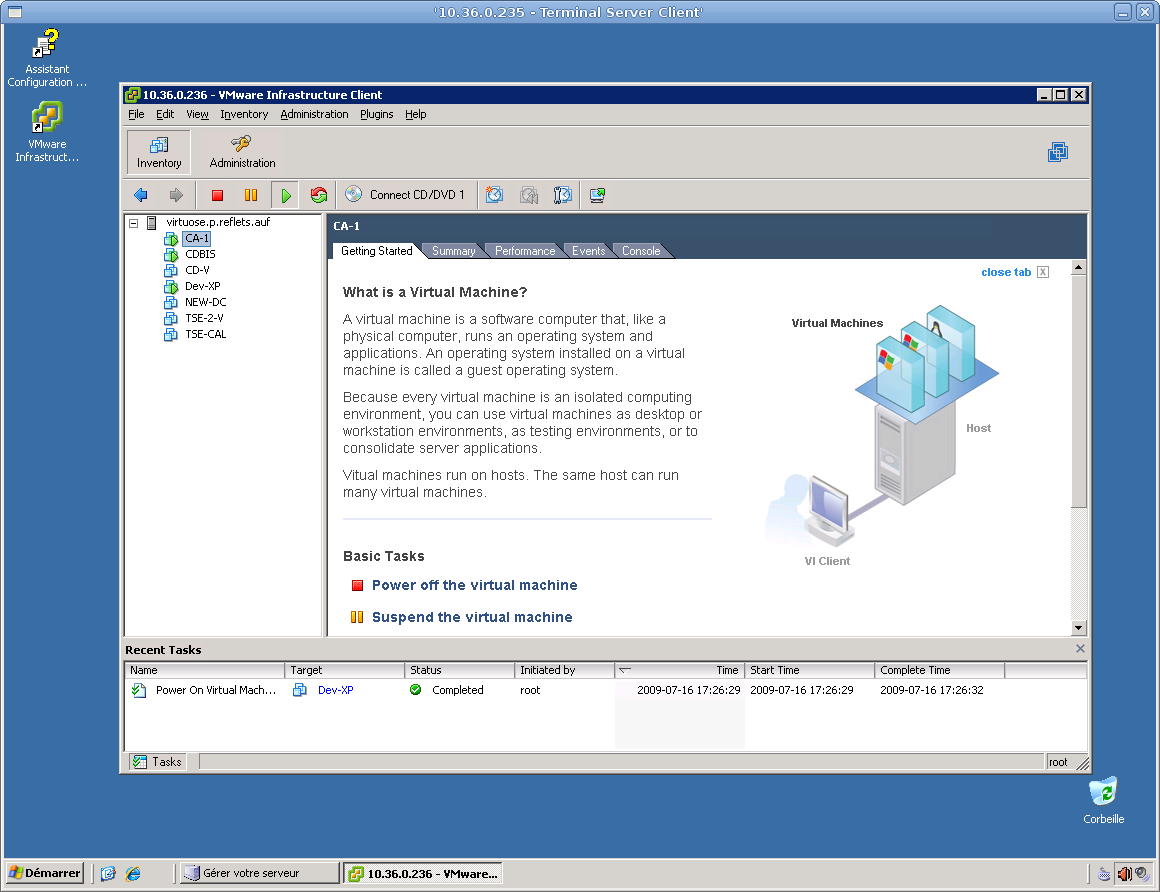Select the Power On Virtual Machine task row
The width and height of the screenshot is (1160, 892).
pyautogui.click(x=605, y=690)
